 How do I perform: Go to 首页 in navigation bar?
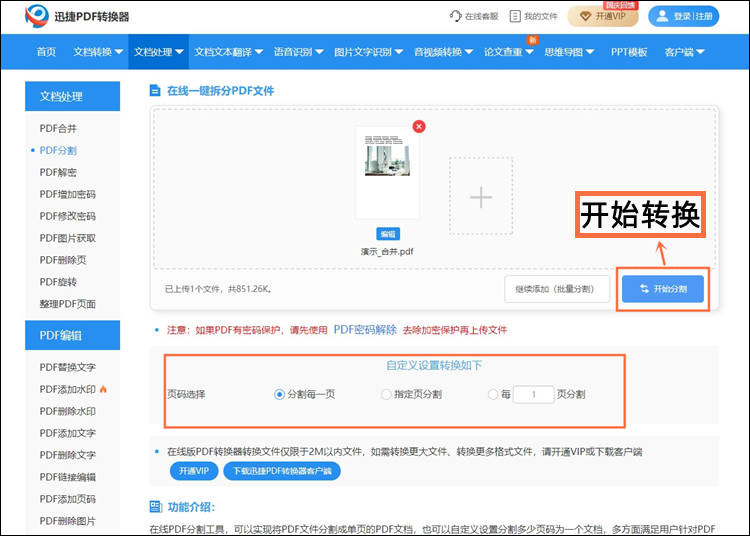pyautogui.click(x=46, y=52)
